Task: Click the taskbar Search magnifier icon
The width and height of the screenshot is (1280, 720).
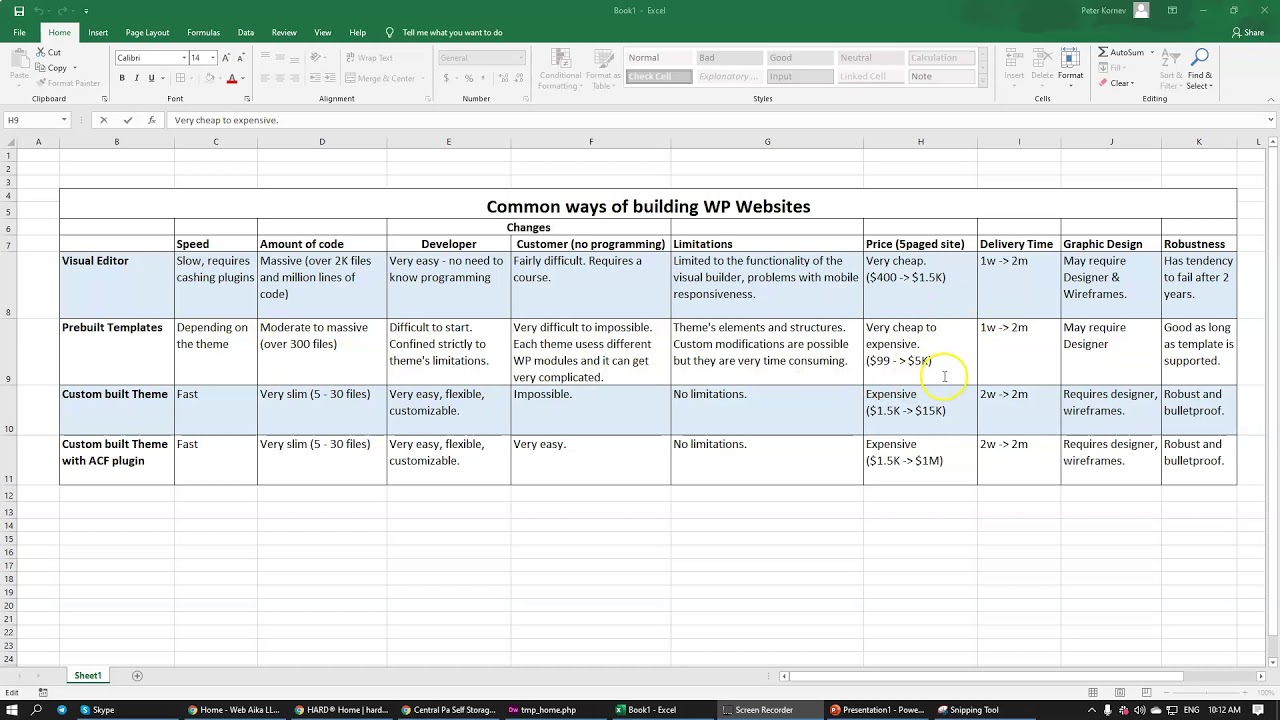Action: 37,710
